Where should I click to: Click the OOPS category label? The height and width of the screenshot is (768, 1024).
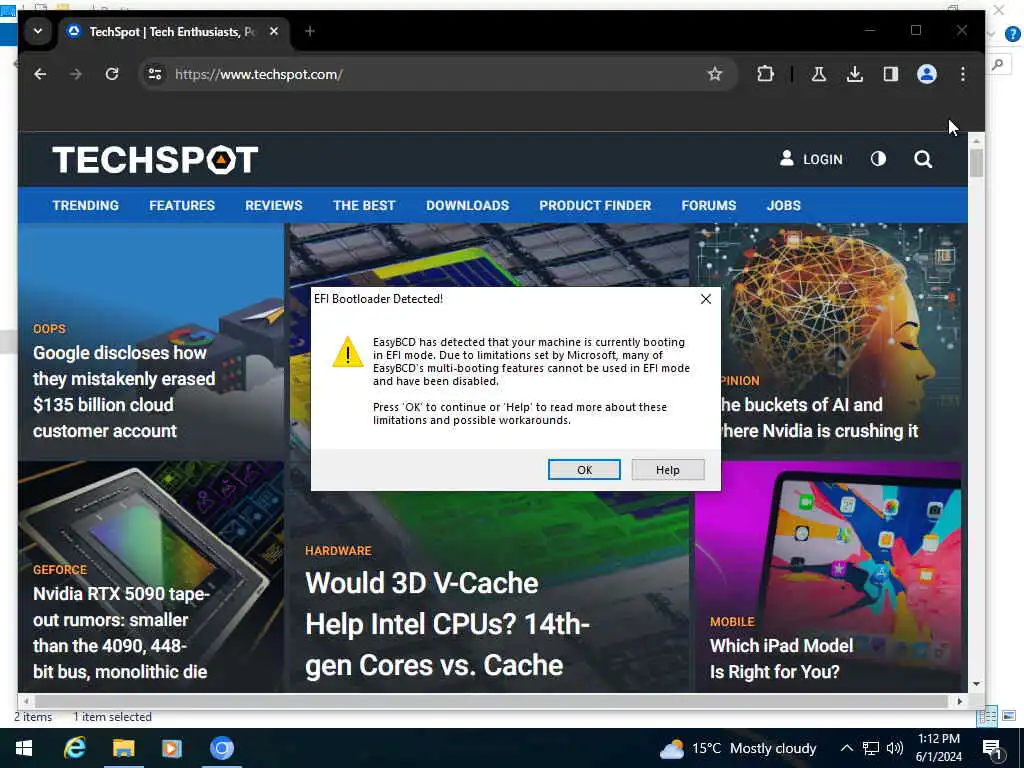coord(49,328)
